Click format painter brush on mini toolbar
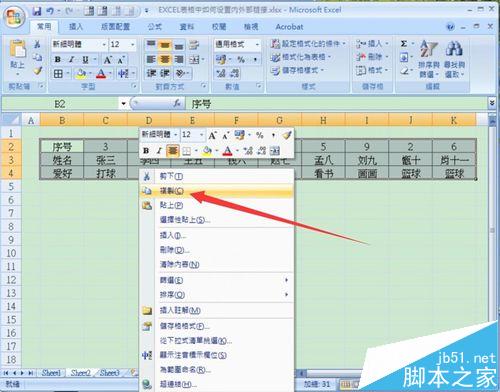Image resolution: width=500 pixels, height=392 pixels. [287, 135]
